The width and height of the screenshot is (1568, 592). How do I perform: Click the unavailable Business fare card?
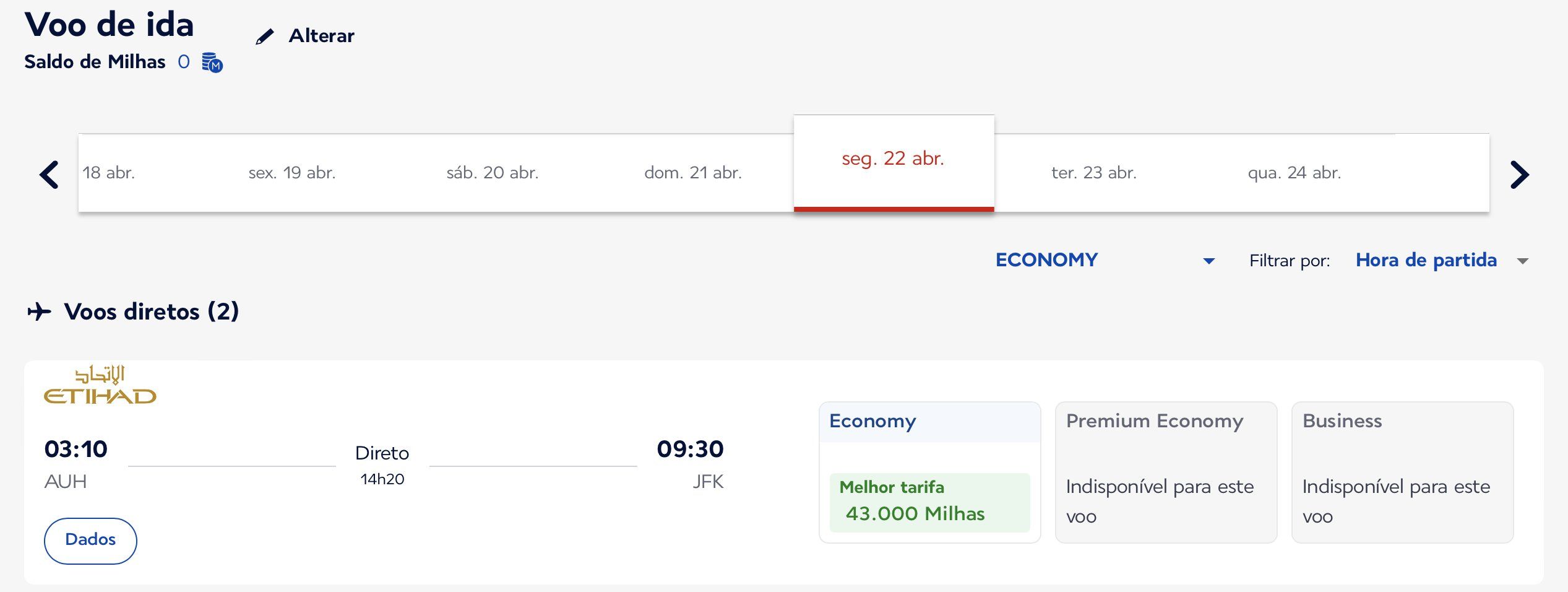[x=1402, y=472]
